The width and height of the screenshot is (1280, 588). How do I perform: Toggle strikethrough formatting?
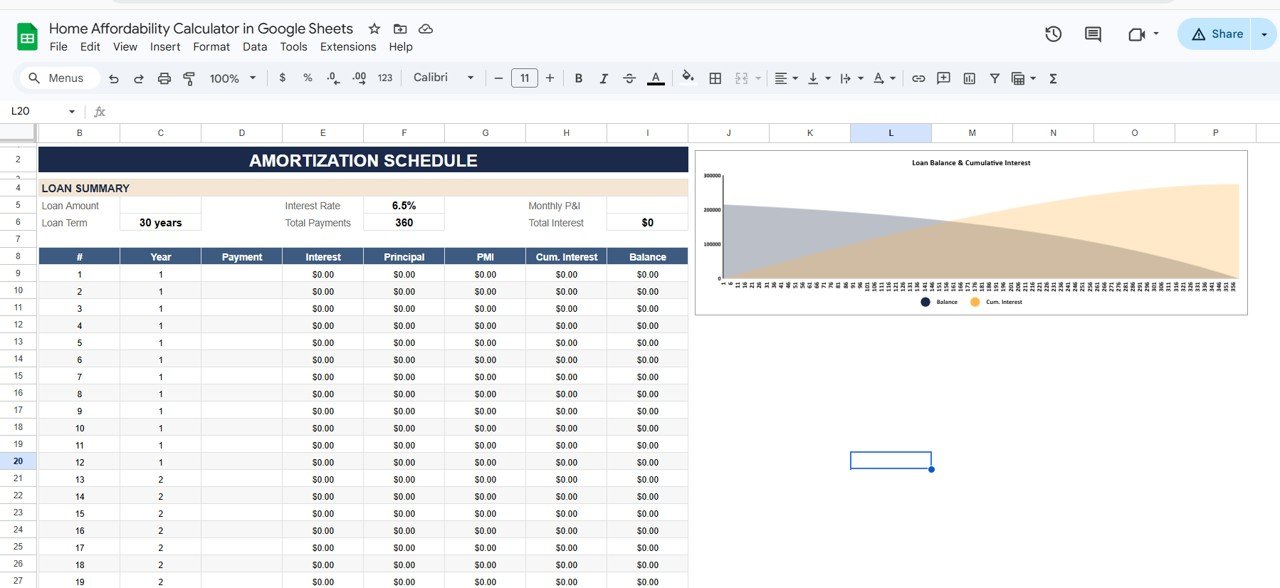point(630,78)
